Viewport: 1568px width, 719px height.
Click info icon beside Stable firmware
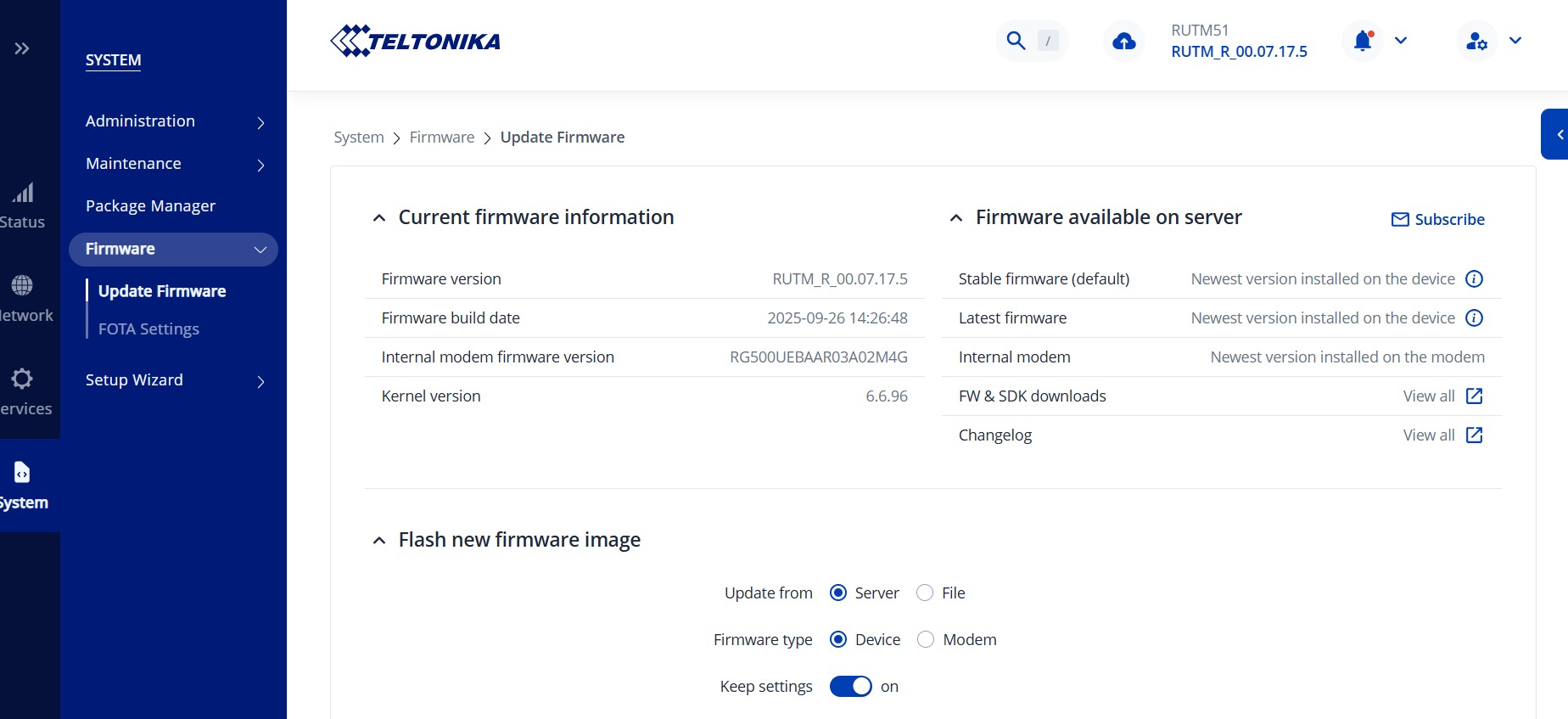(1475, 279)
